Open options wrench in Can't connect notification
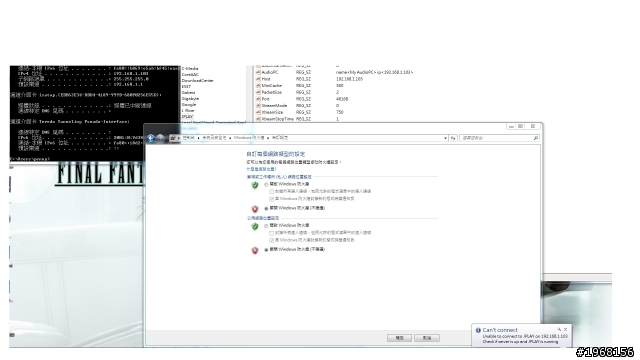Image resolution: width=640 pixels, height=360 pixels. point(559,329)
